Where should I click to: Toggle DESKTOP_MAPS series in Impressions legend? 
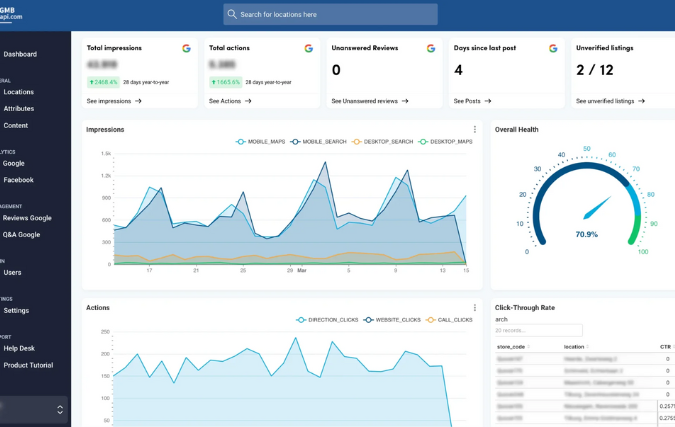445,142
